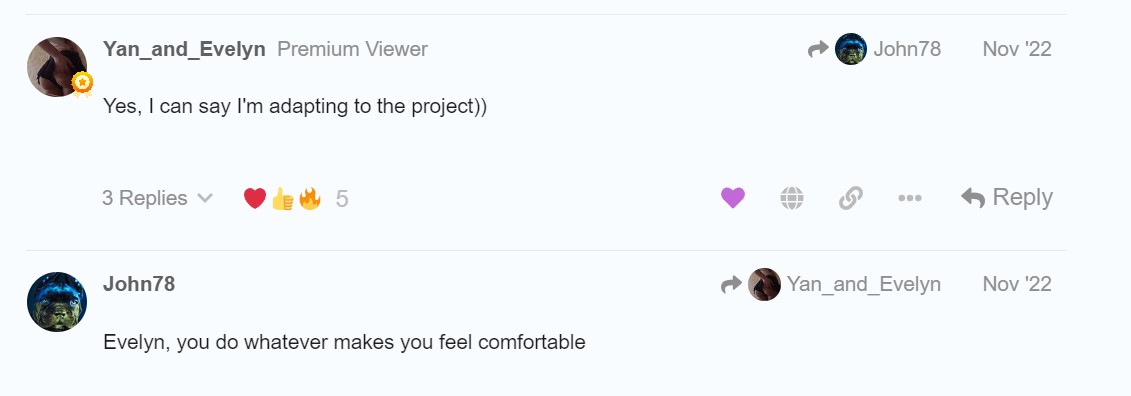Click Yan_and_Evelyn large profile avatar

57,67
